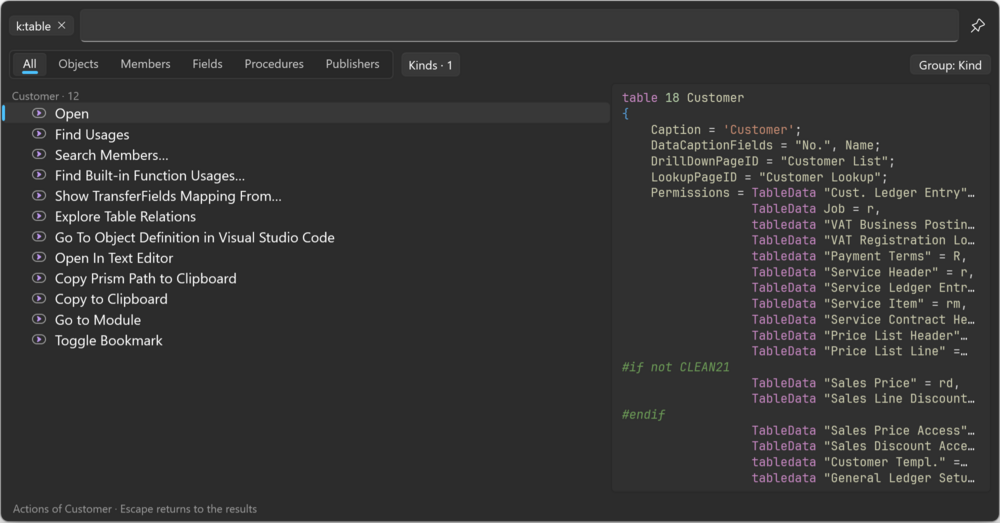Open the Kinds · 1 filter dropdown
The height and width of the screenshot is (523, 1000).
click(x=430, y=65)
